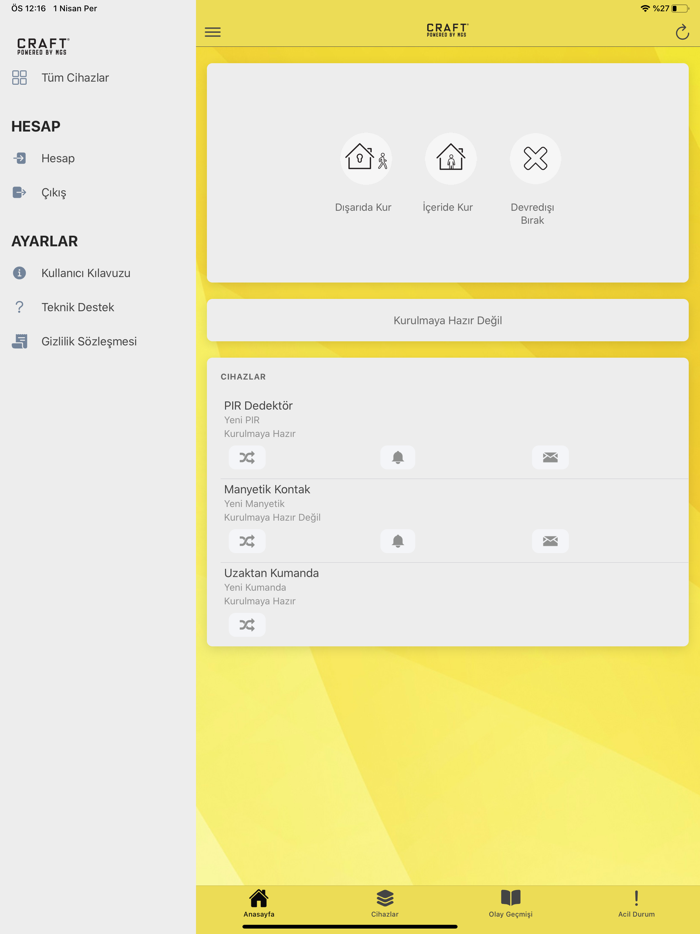Open the hamburger menu icon
The image size is (700, 934).
pos(213,32)
